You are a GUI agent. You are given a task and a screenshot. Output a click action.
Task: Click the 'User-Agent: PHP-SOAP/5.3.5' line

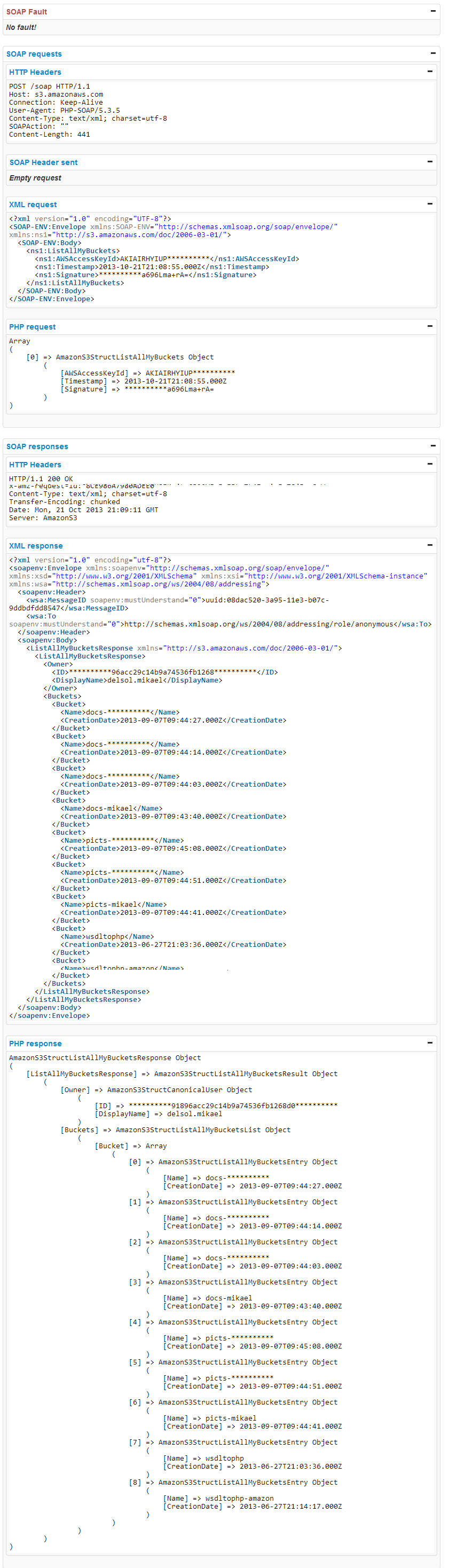pos(65,110)
